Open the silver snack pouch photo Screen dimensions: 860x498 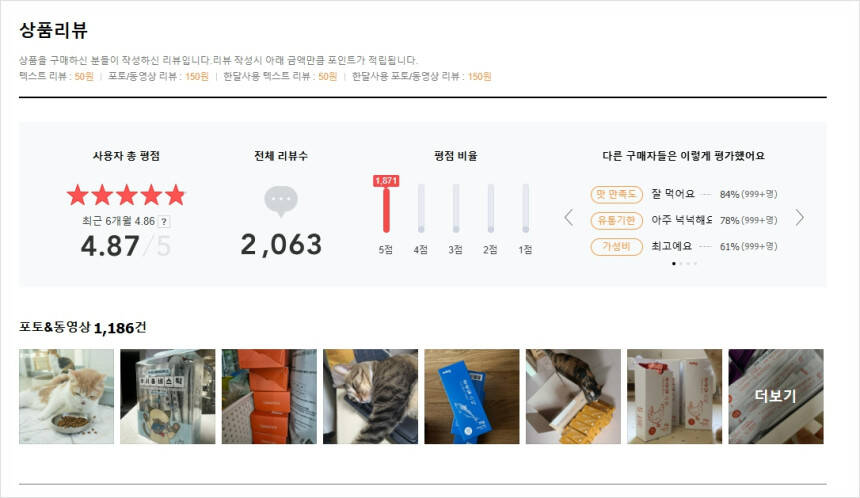coord(168,396)
